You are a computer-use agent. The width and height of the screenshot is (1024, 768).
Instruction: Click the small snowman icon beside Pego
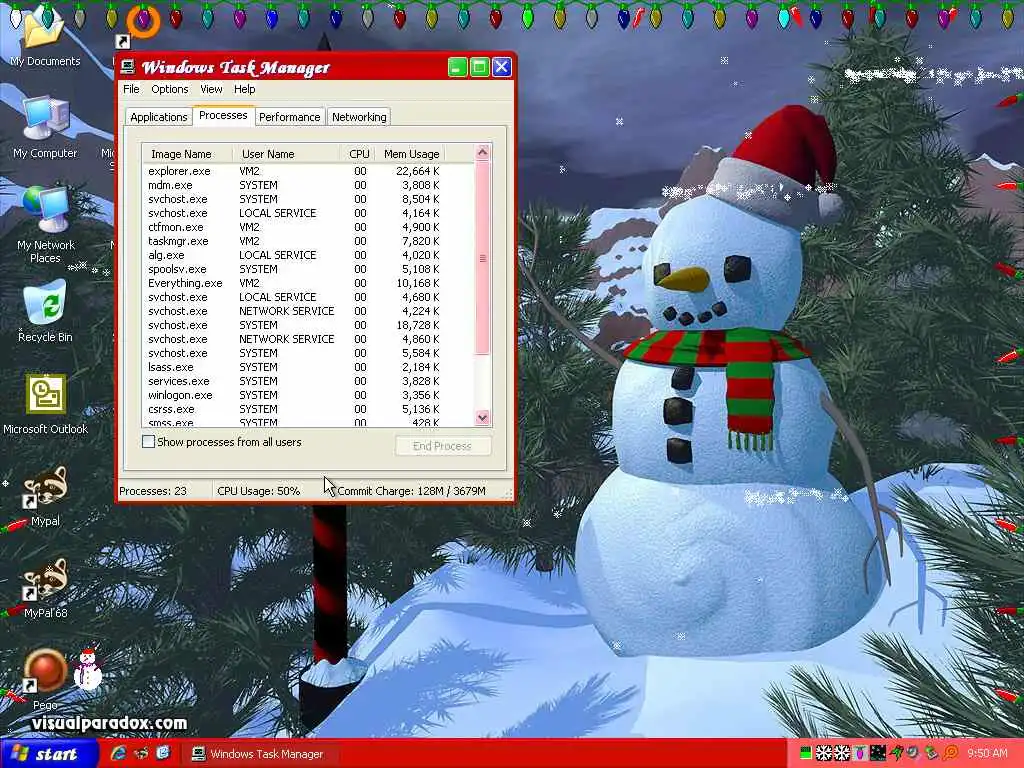(x=88, y=669)
